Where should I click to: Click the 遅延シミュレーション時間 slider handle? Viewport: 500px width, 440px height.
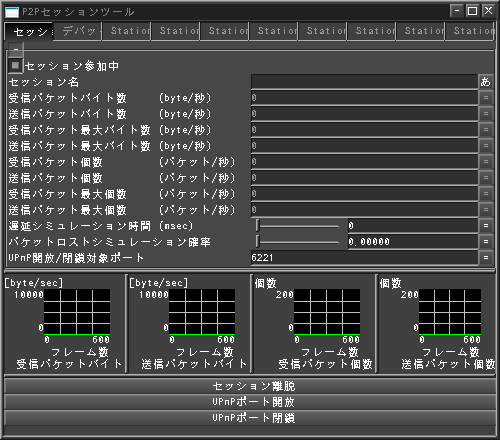(257, 226)
